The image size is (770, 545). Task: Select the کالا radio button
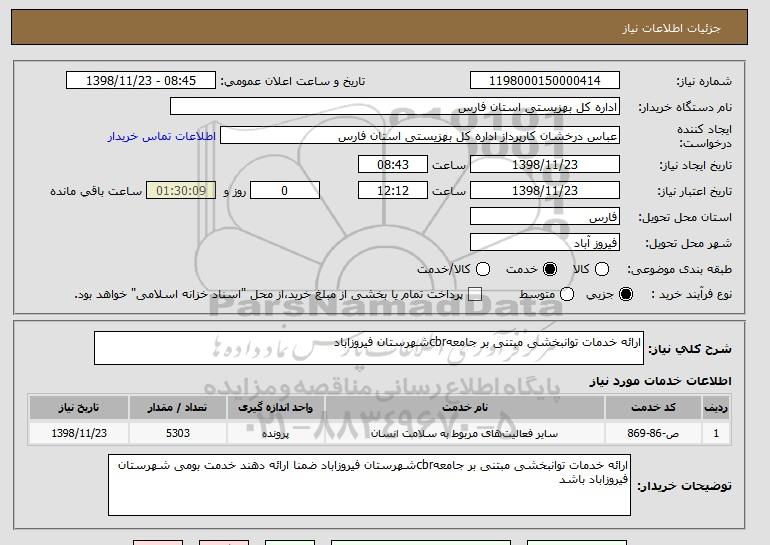point(602,269)
